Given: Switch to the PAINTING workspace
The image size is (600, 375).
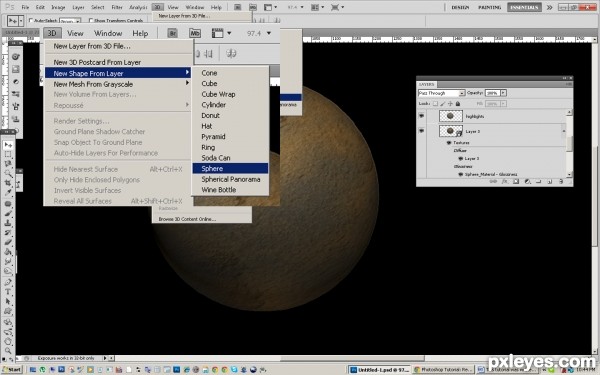Looking at the screenshot, I should (x=489, y=7).
